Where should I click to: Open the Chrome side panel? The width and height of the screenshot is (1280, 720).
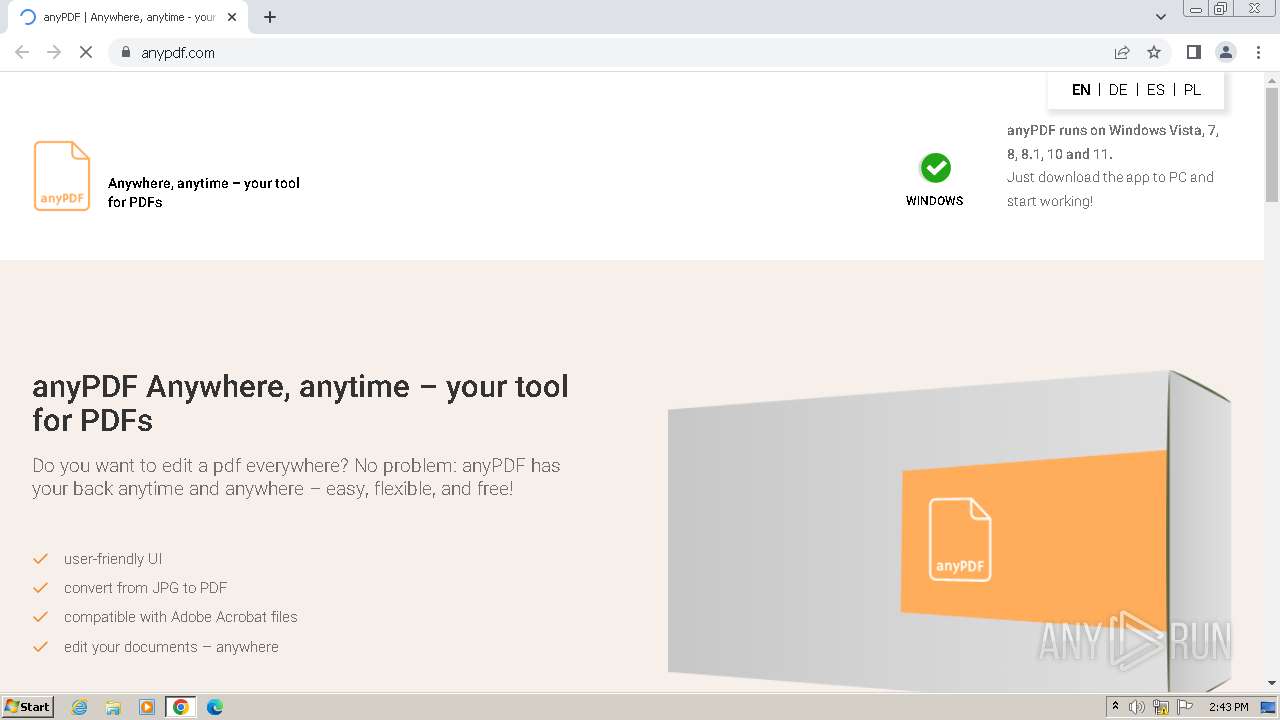(x=1193, y=52)
